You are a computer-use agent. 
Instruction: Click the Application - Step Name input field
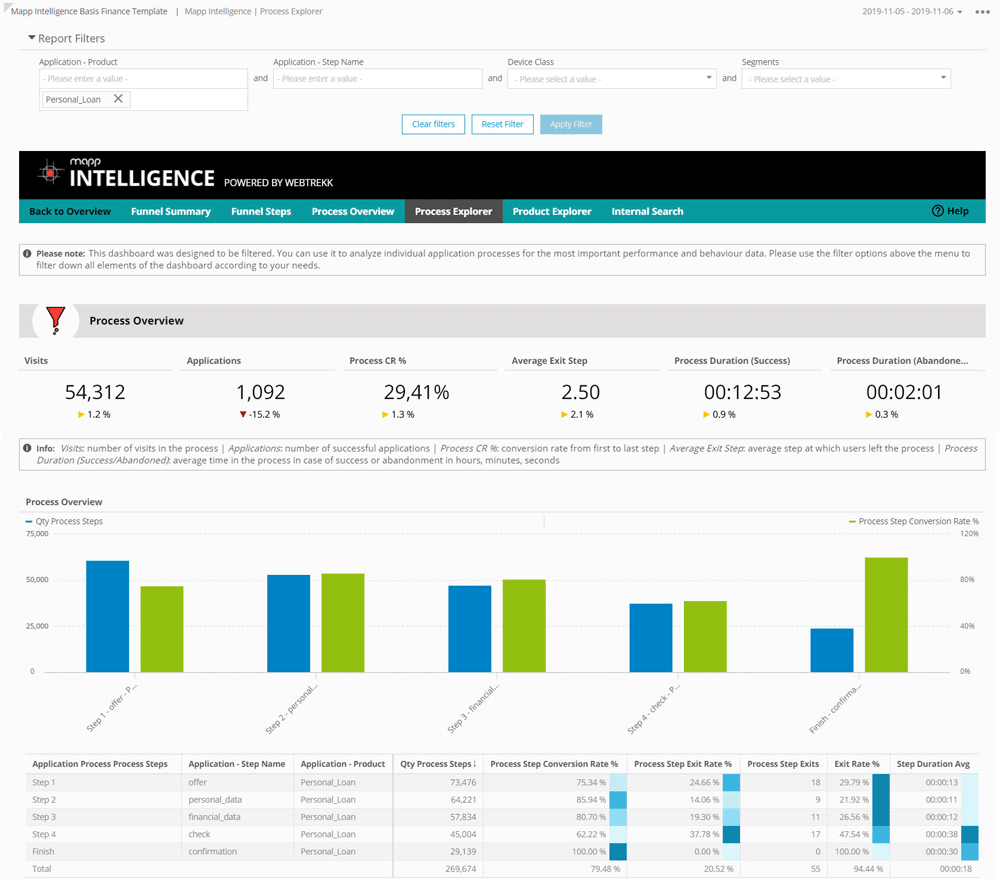click(377, 79)
